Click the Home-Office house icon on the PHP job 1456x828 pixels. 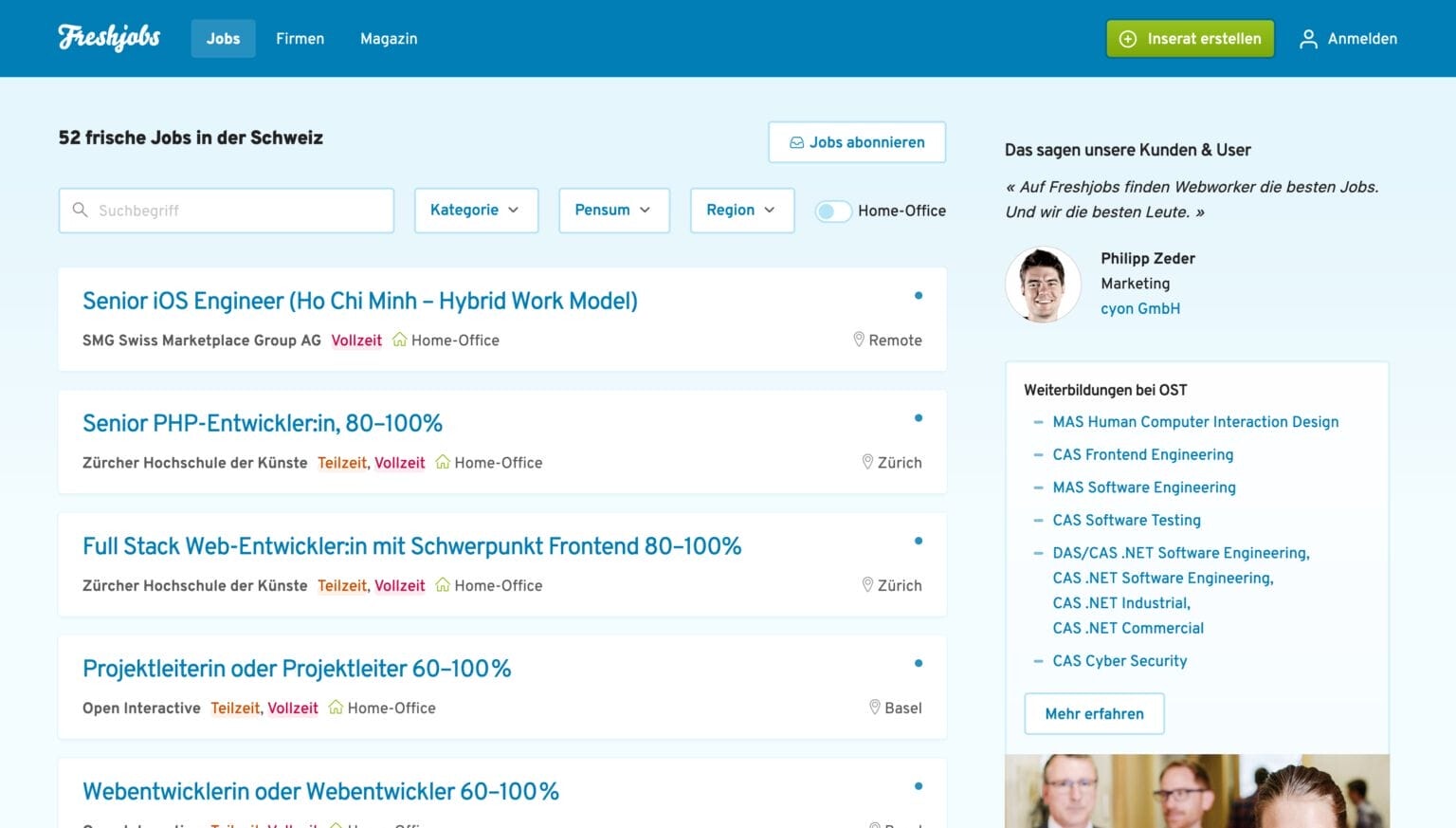pyautogui.click(x=442, y=463)
